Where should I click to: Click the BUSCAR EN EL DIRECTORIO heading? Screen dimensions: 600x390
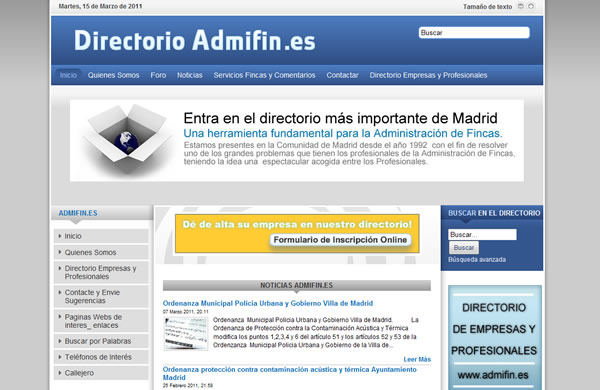click(x=494, y=213)
